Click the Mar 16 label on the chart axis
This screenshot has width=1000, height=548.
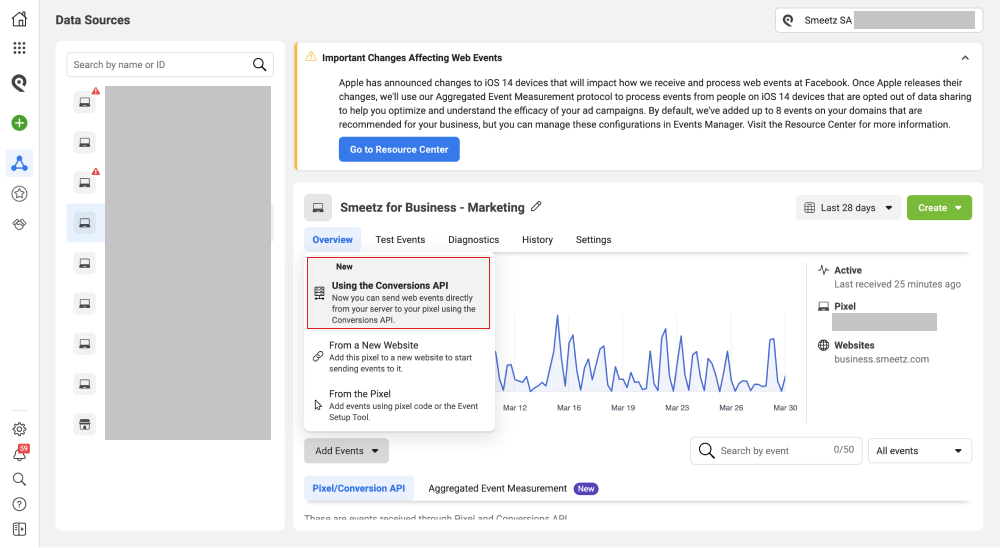pyautogui.click(x=569, y=408)
